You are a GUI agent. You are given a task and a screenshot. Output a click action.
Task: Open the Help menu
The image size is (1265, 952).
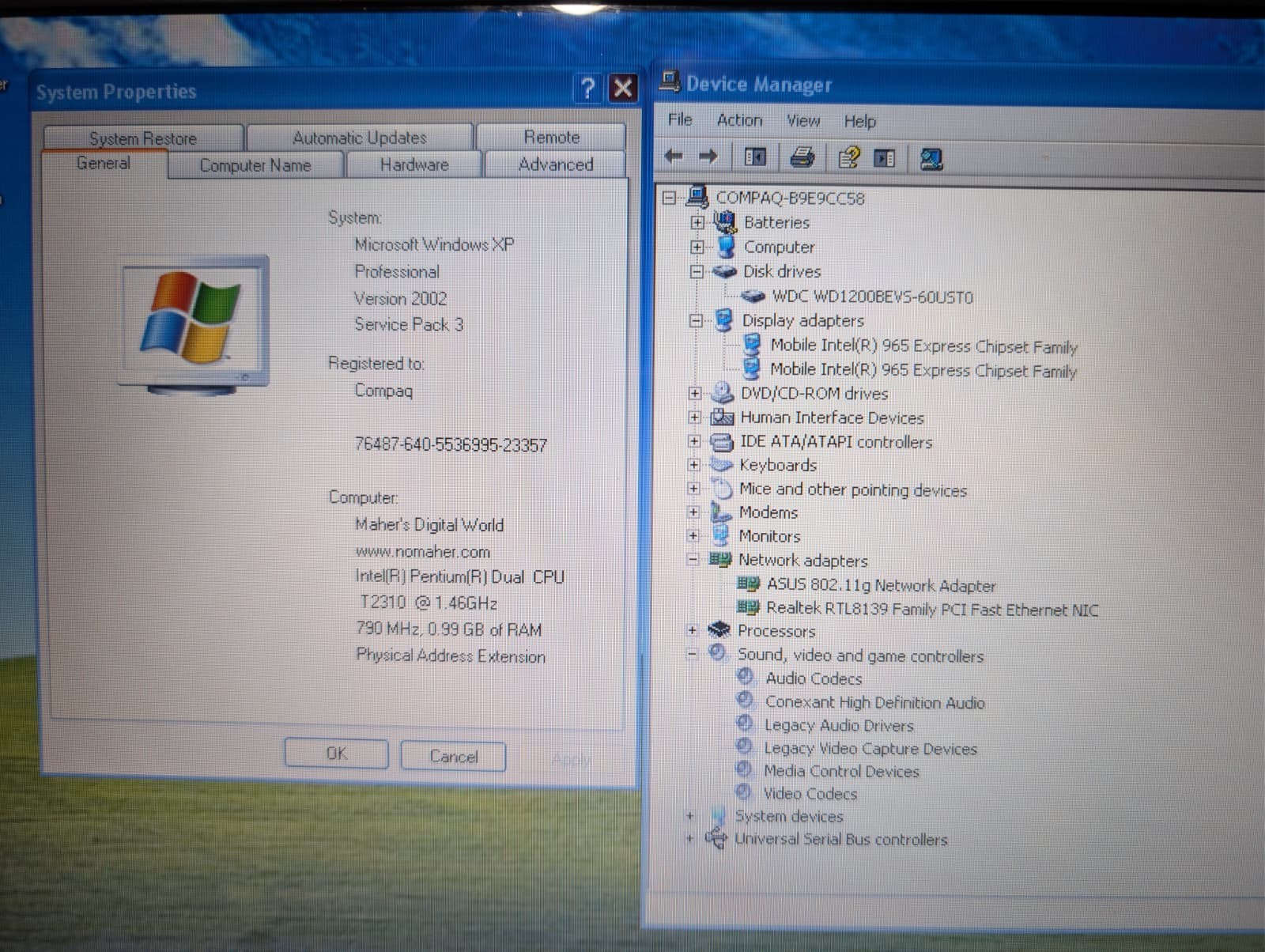(x=859, y=121)
